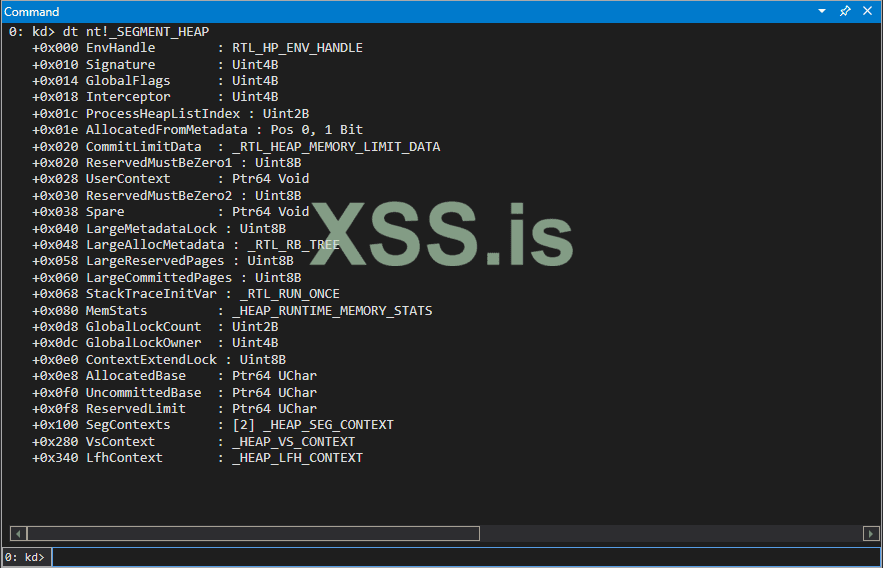The width and height of the screenshot is (883, 568).
Task: Open the Command window options dropdown arrow
Action: (x=822, y=11)
